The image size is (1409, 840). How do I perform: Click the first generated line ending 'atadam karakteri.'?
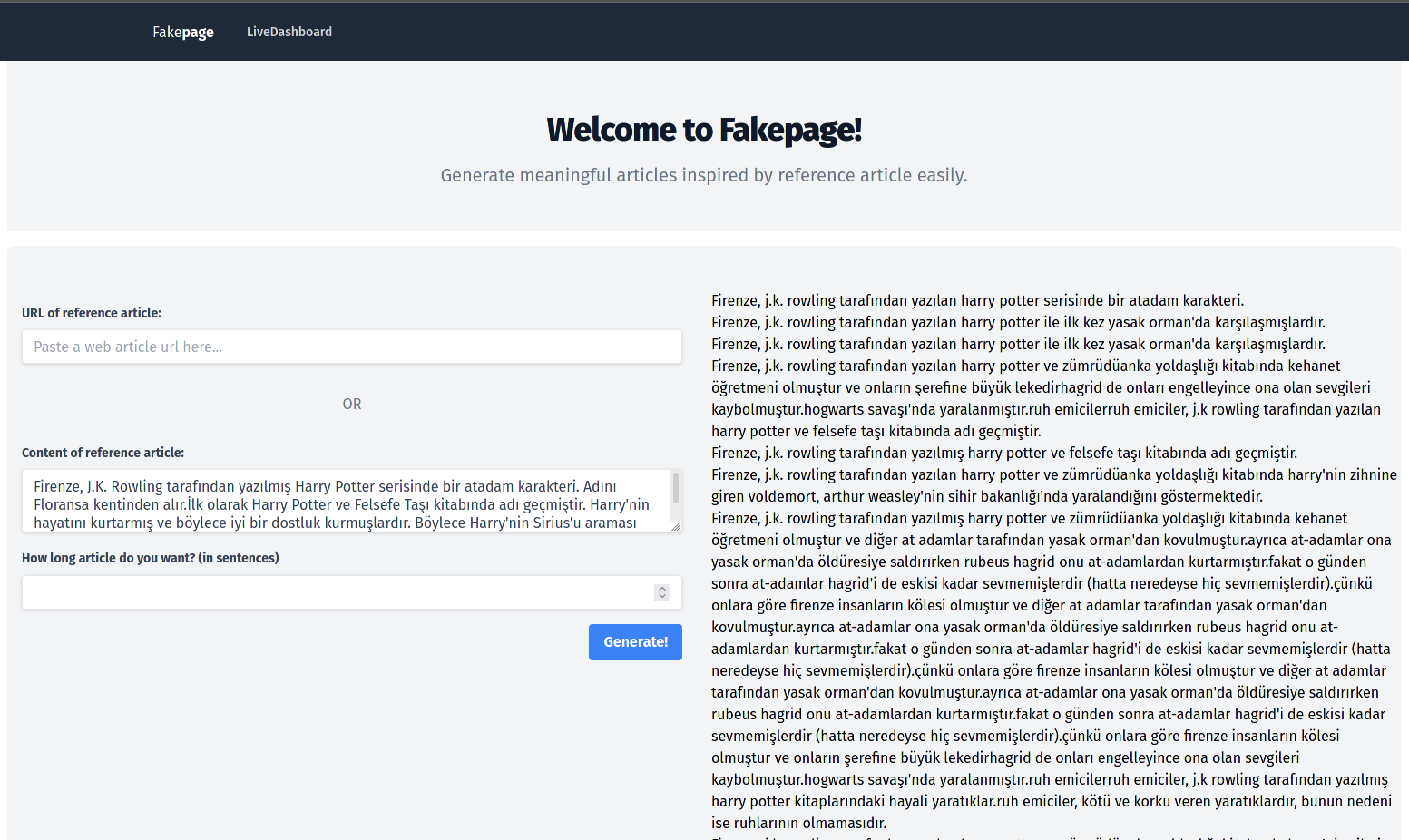coord(977,300)
